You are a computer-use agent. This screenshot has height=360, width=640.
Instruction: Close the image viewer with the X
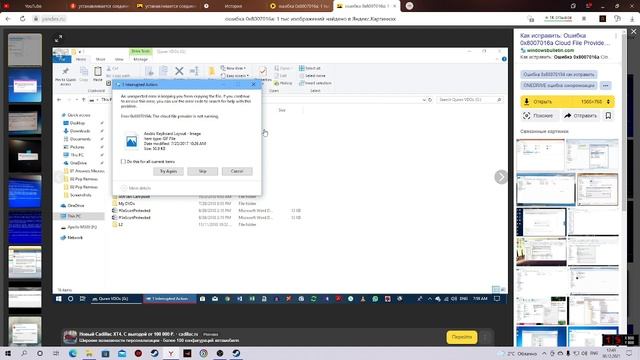click(633, 31)
